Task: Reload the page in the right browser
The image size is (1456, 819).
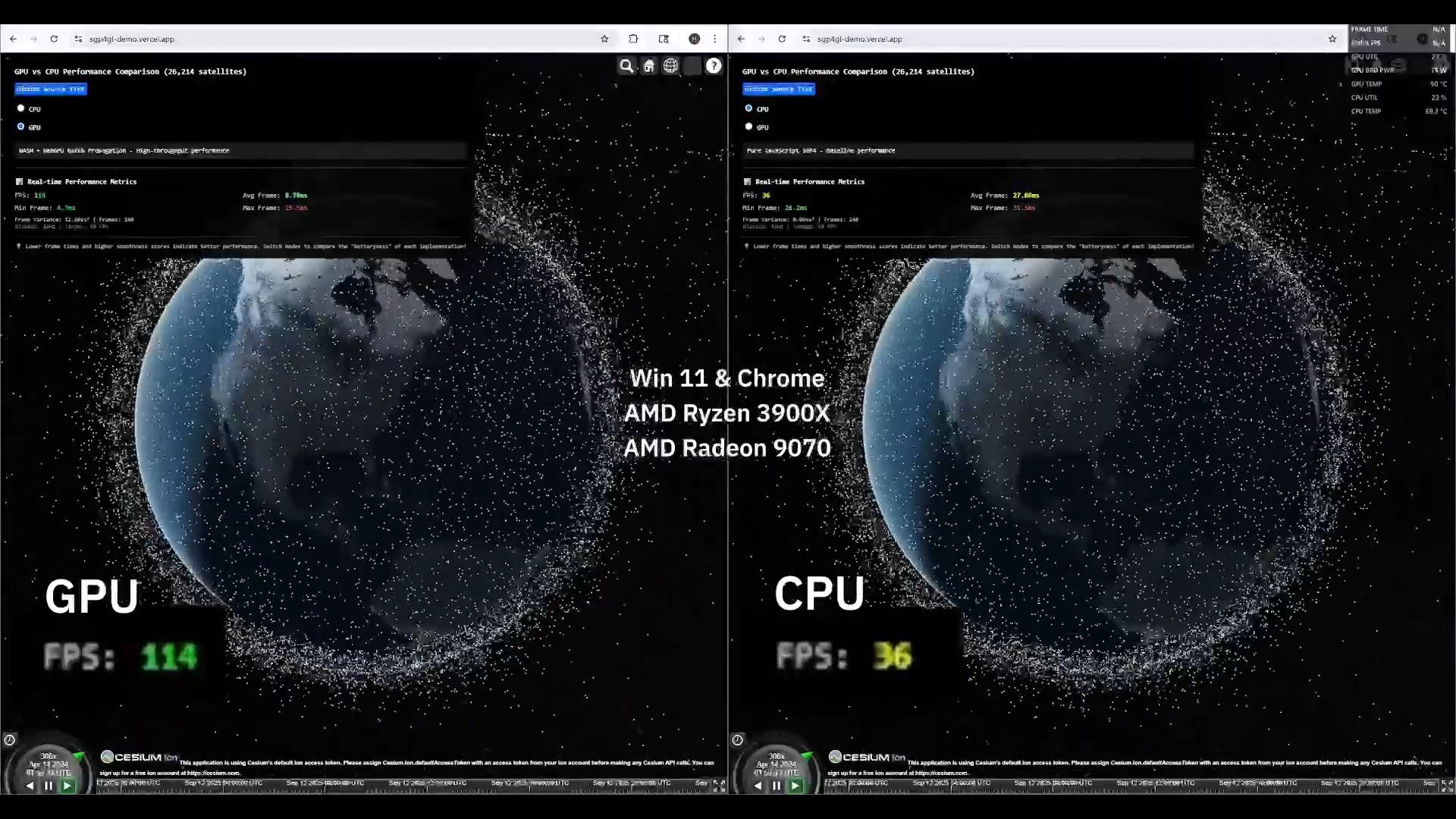Action: (782, 39)
